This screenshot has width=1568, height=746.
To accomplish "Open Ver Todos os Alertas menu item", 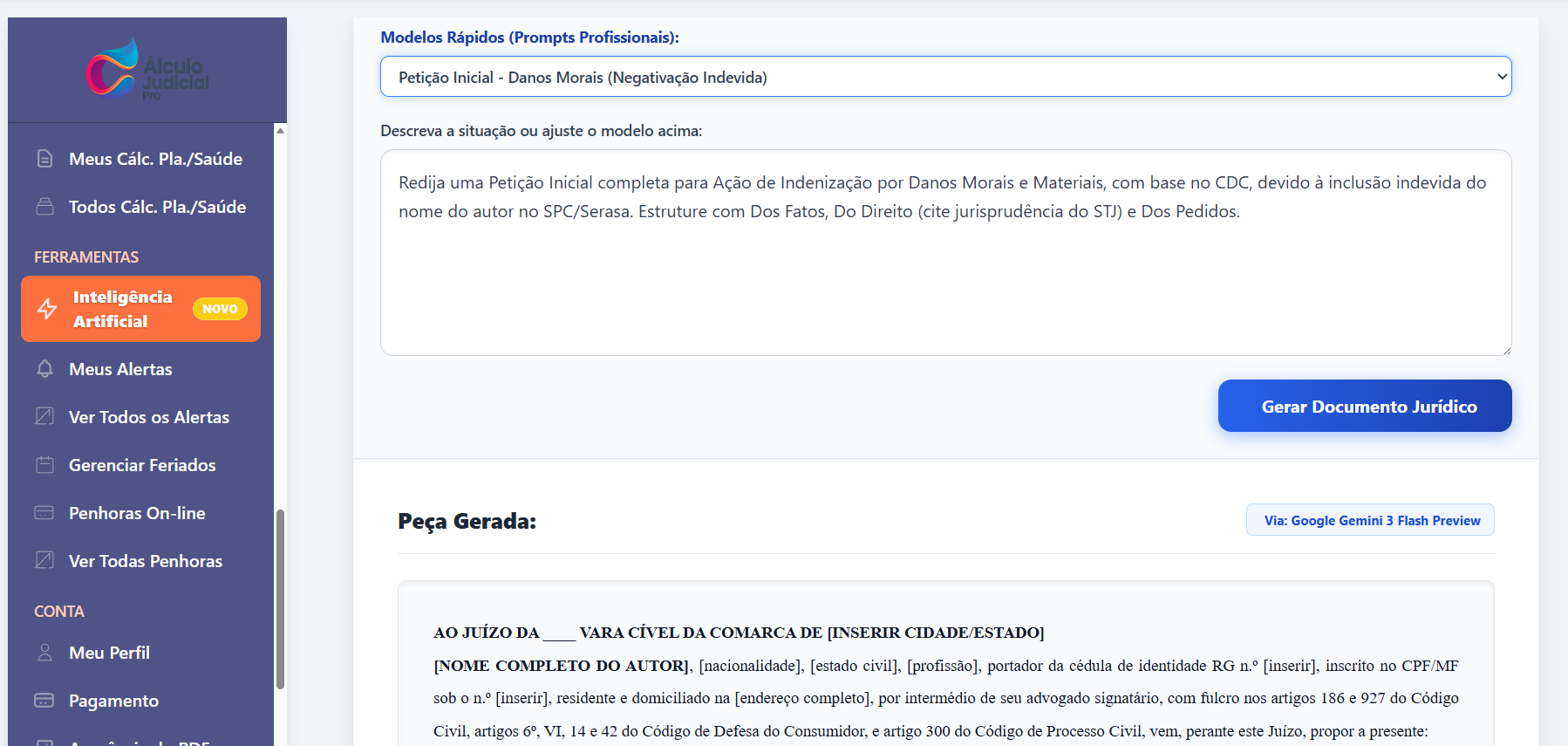I will click(148, 417).
